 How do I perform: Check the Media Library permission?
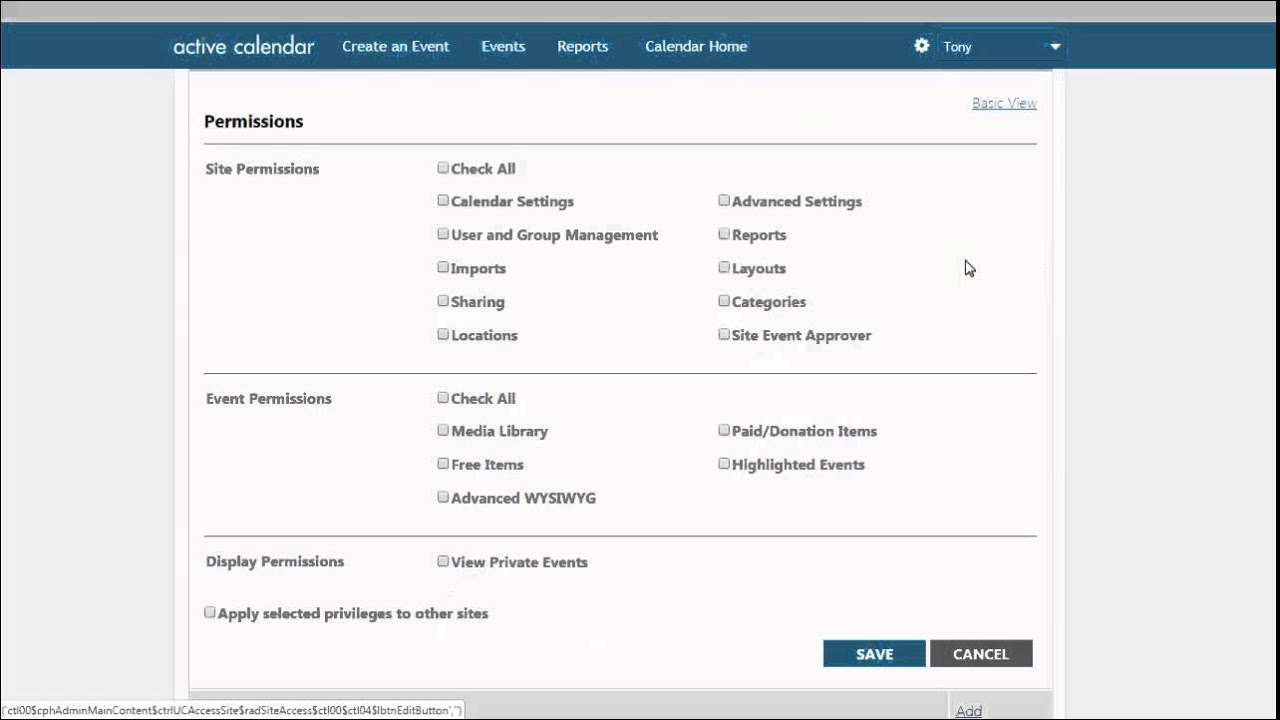[x=443, y=430]
